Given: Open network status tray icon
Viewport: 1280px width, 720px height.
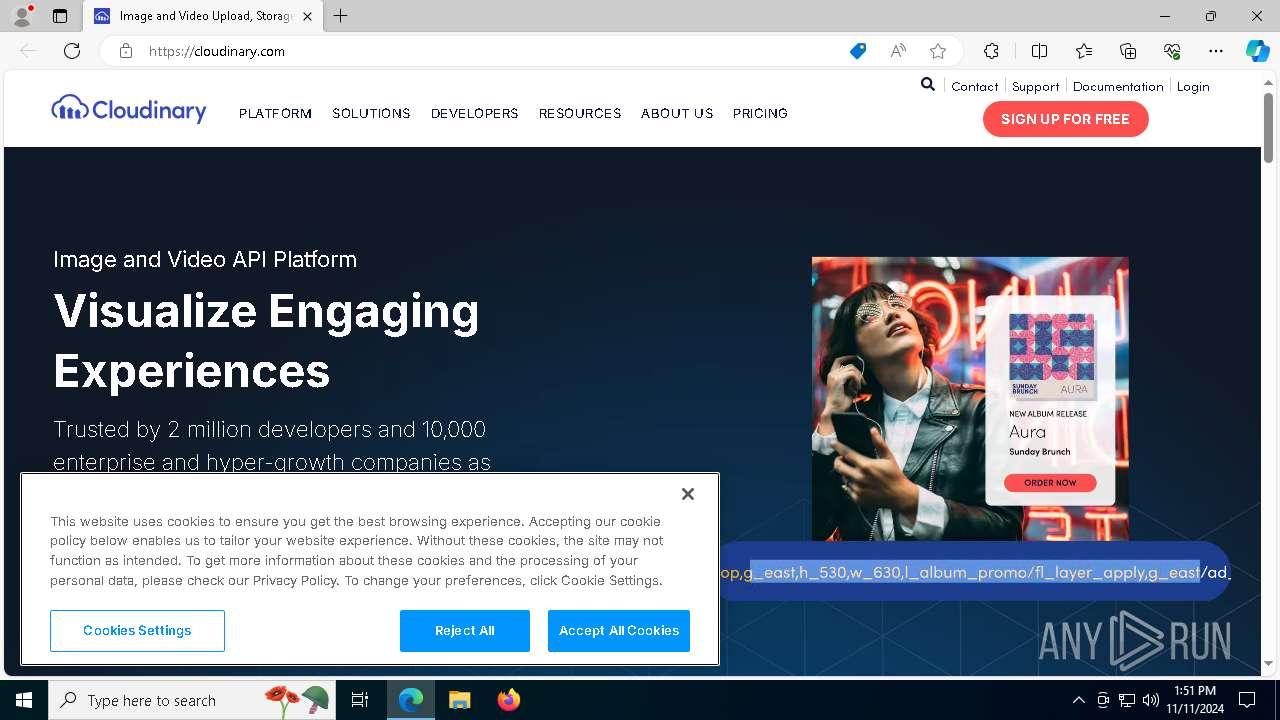Looking at the screenshot, I should [x=1127, y=700].
